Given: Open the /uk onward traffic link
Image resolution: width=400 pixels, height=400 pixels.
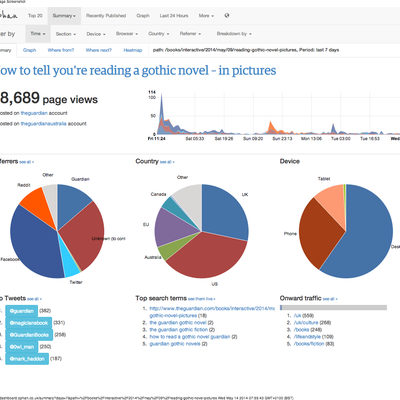Looking at the screenshot, I should click(297, 315).
